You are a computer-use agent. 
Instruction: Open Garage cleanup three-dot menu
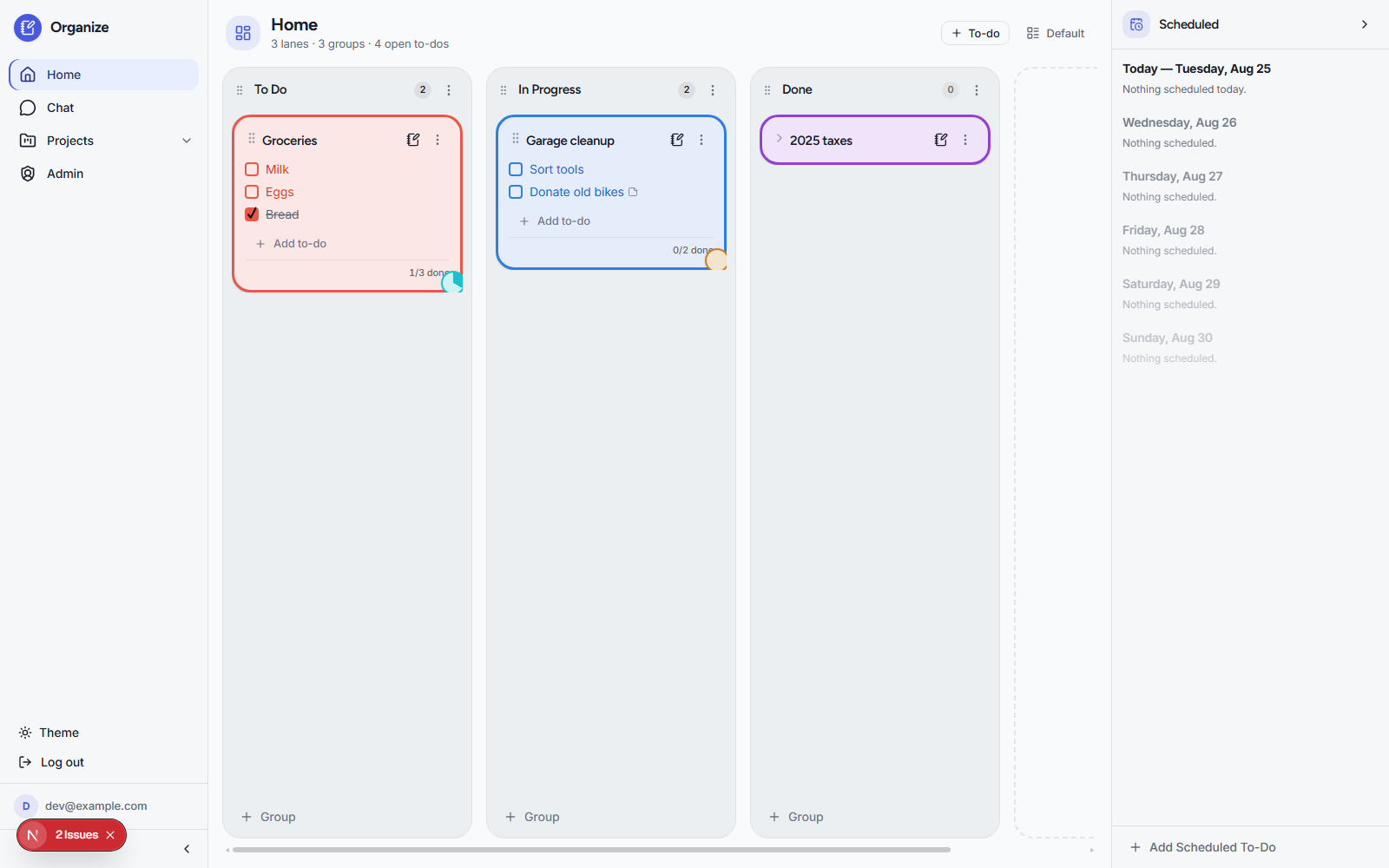[x=701, y=140]
